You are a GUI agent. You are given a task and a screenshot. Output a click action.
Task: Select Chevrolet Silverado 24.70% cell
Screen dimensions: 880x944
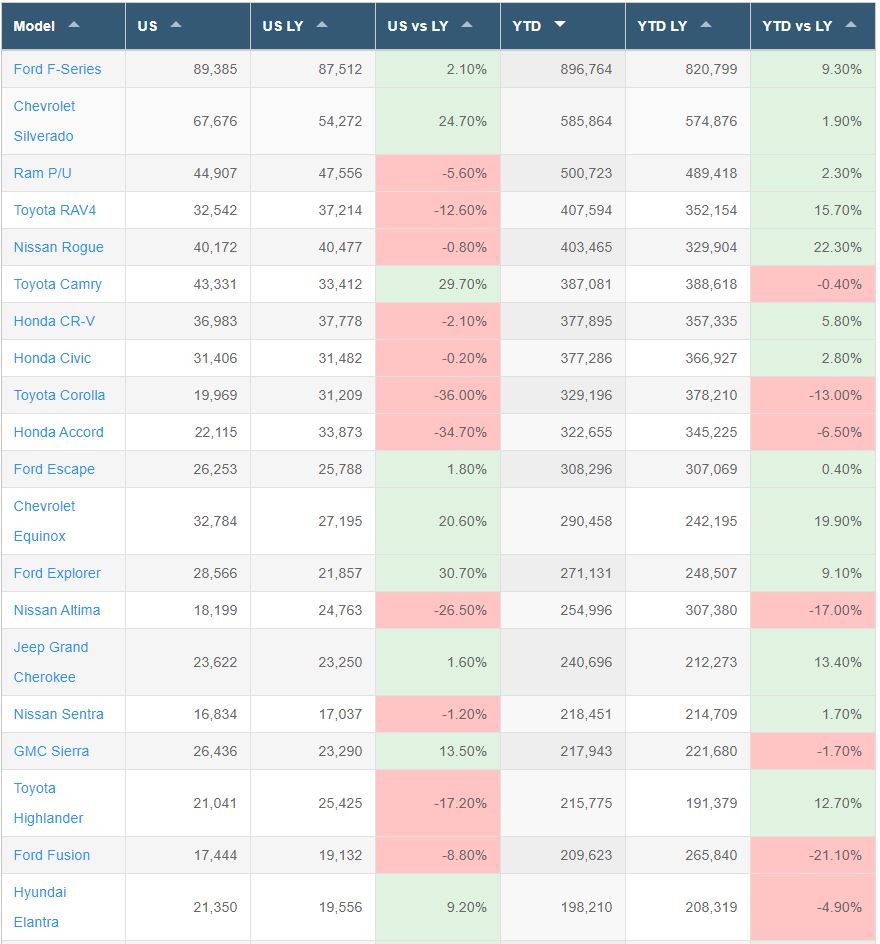(438, 121)
